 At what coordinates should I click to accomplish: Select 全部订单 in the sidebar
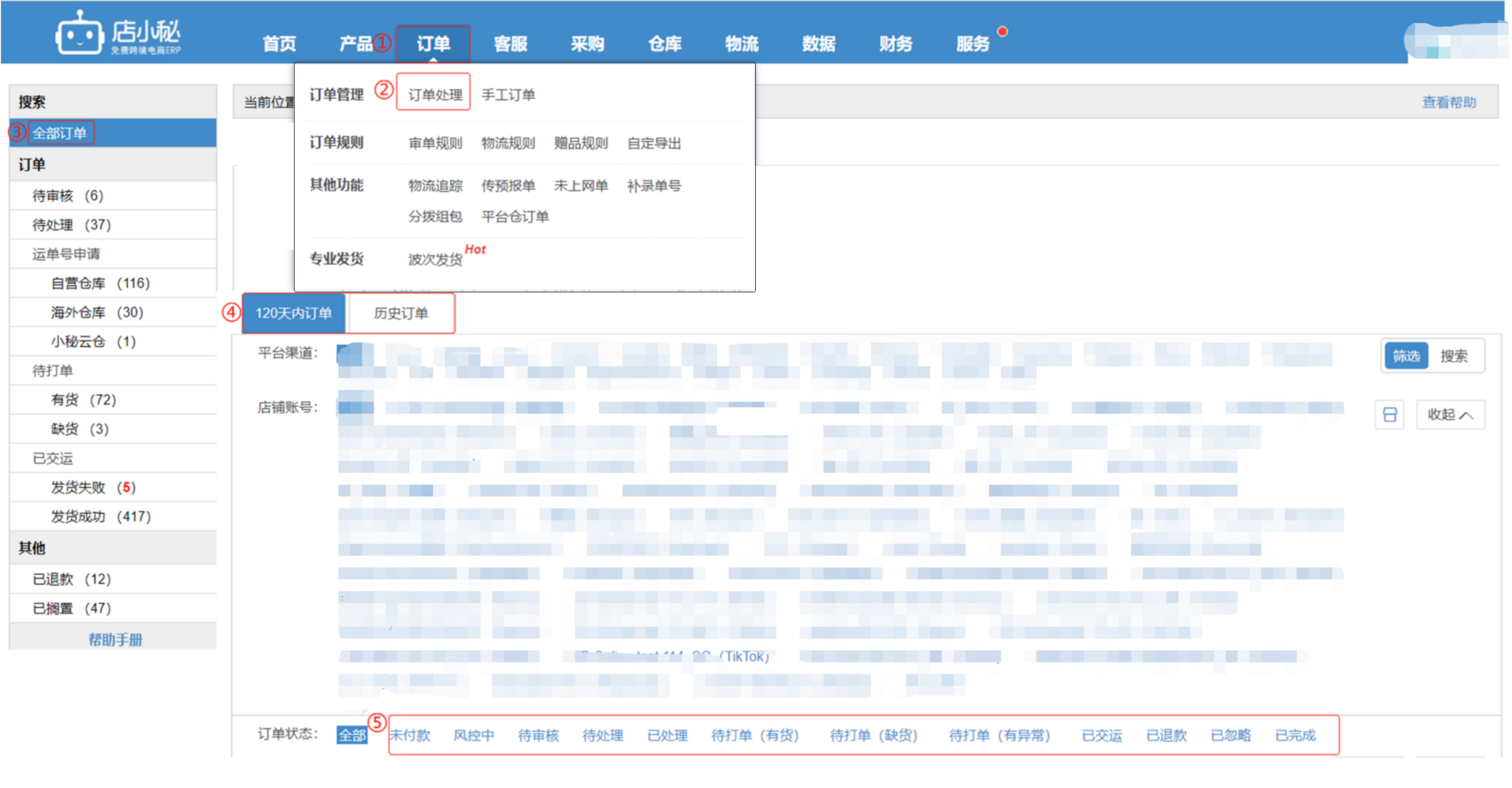[59, 133]
